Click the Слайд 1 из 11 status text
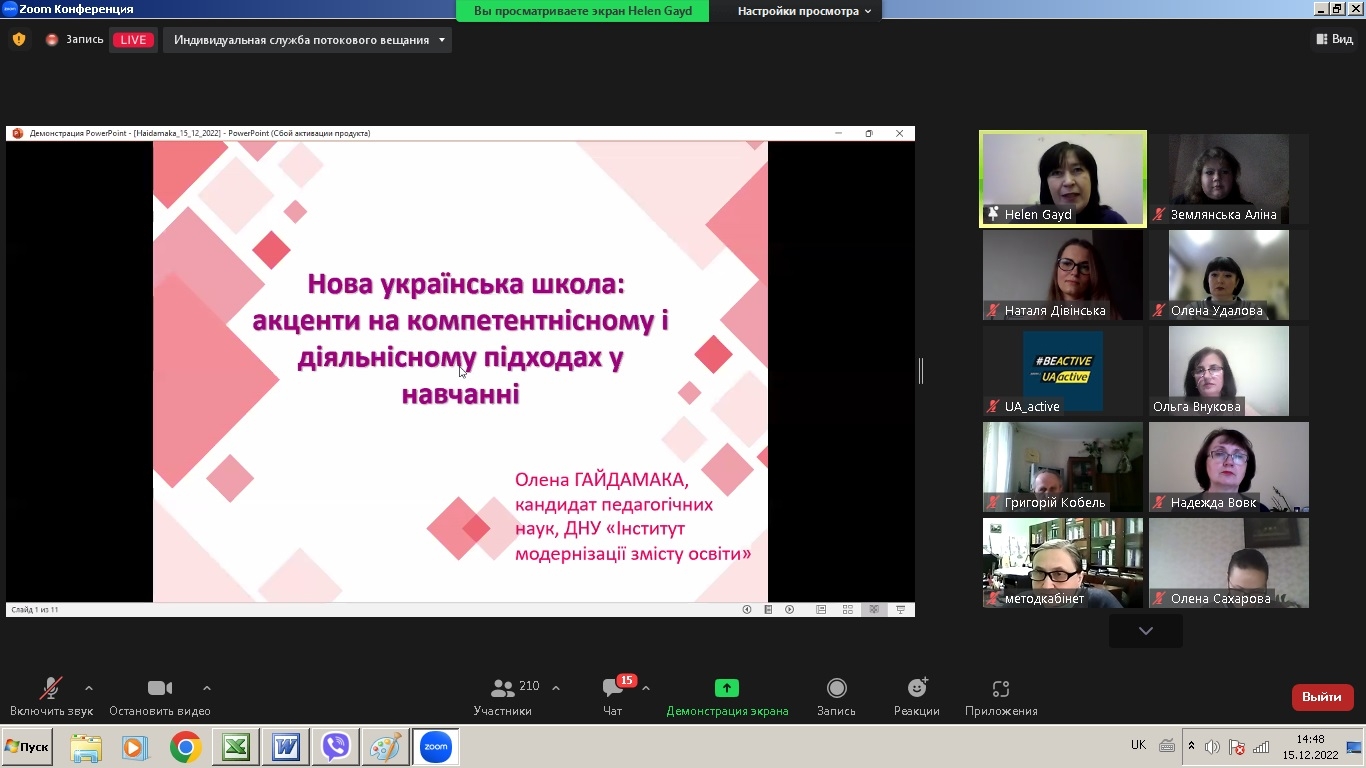1366x768 pixels. coord(35,609)
